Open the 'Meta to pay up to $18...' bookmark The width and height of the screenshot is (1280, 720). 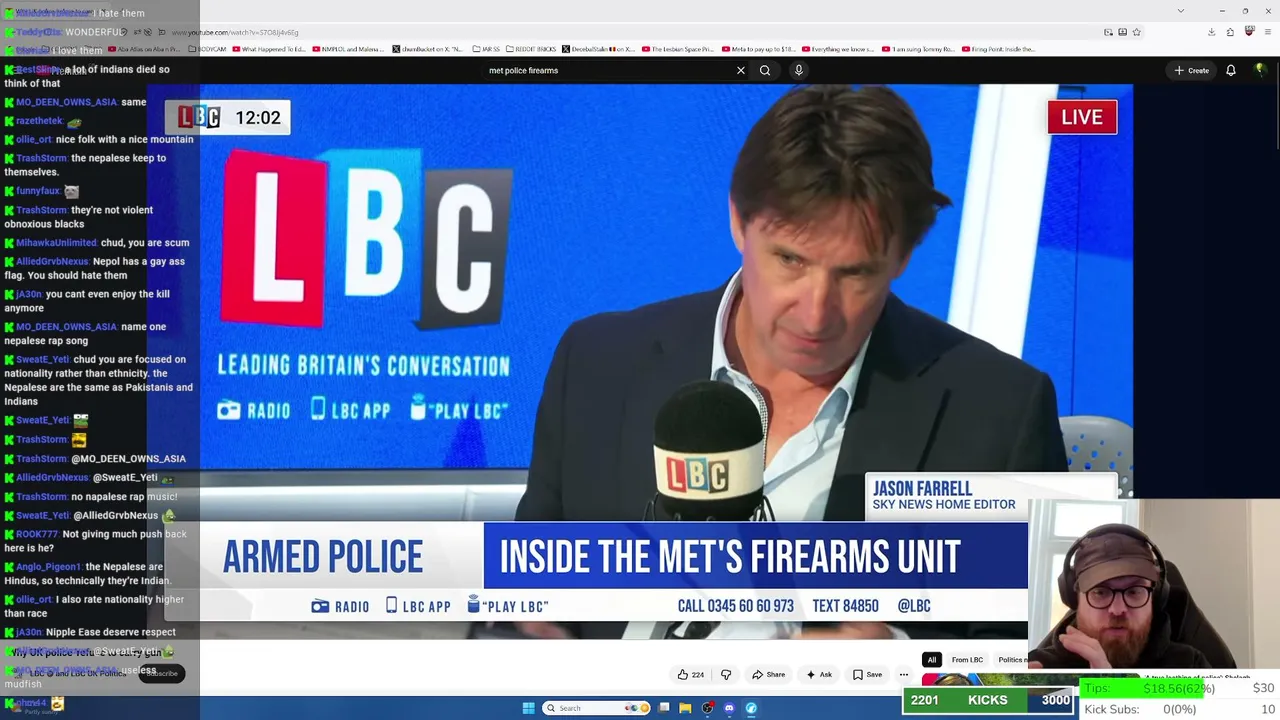759,49
